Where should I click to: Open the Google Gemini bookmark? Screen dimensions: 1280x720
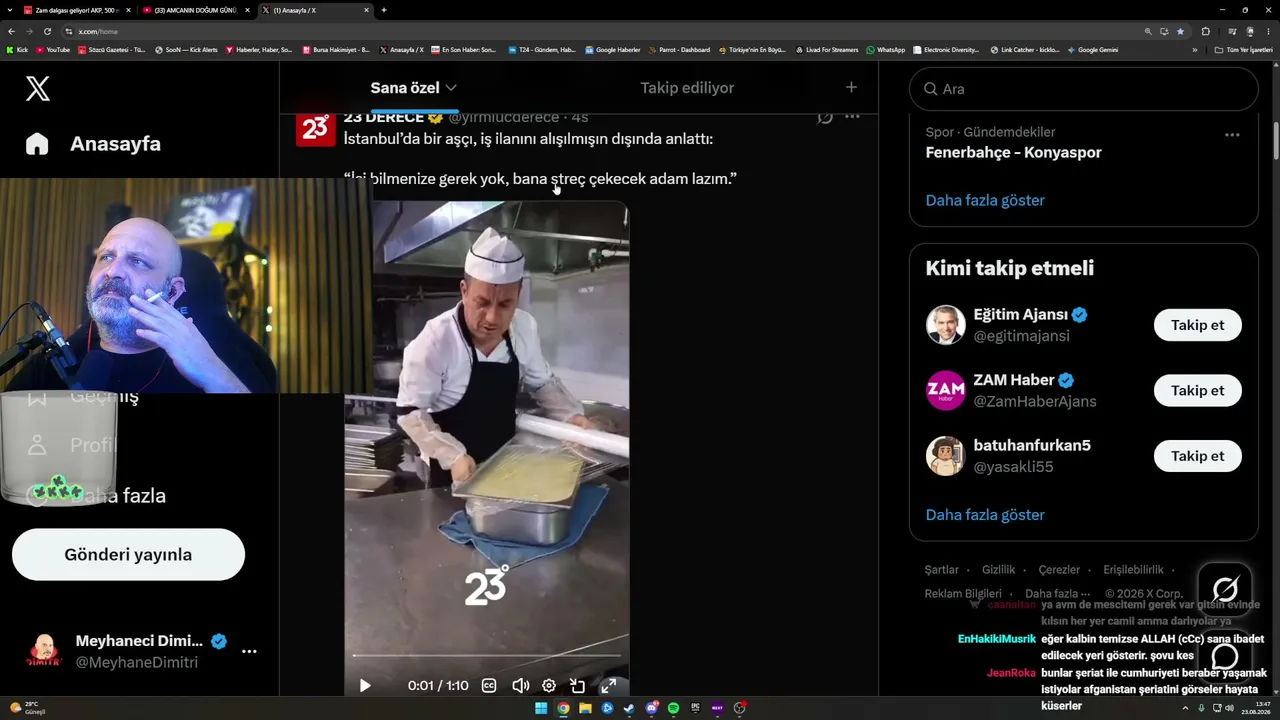click(x=1093, y=49)
